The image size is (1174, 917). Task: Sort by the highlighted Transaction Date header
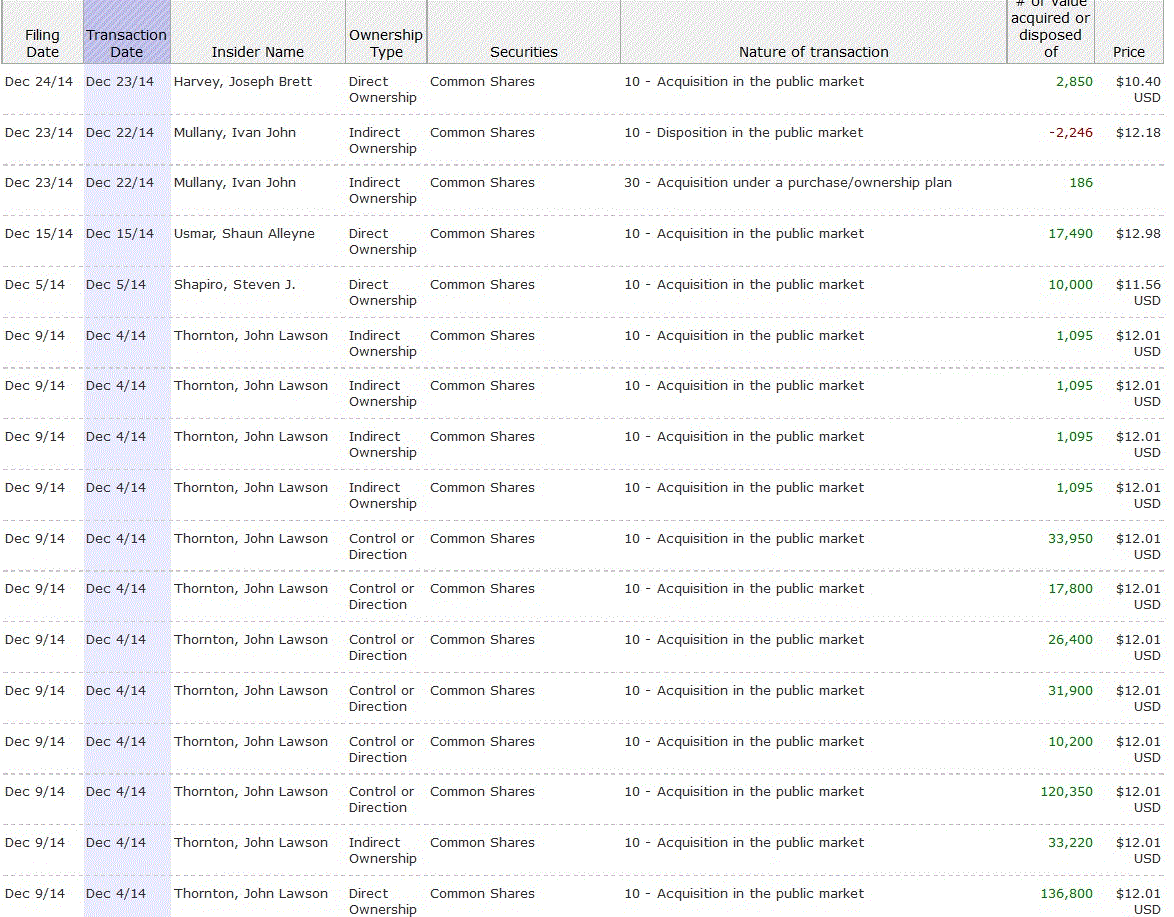click(126, 43)
